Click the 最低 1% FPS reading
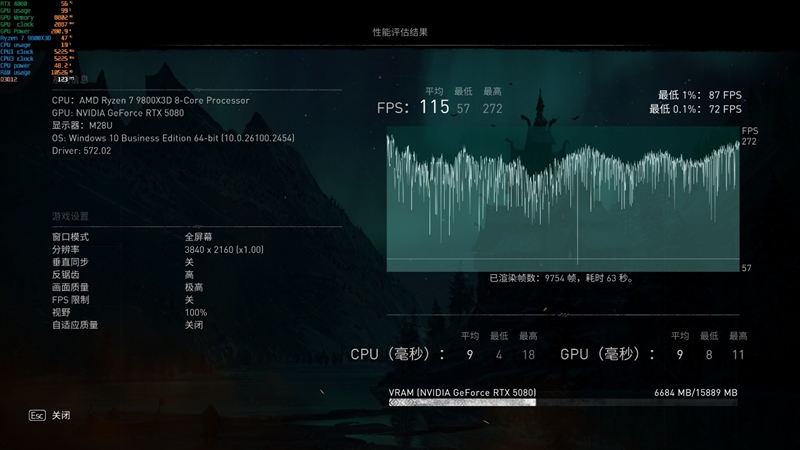The height and width of the screenshot is (450, 800). pyautogui.click(x=695, y=94)
